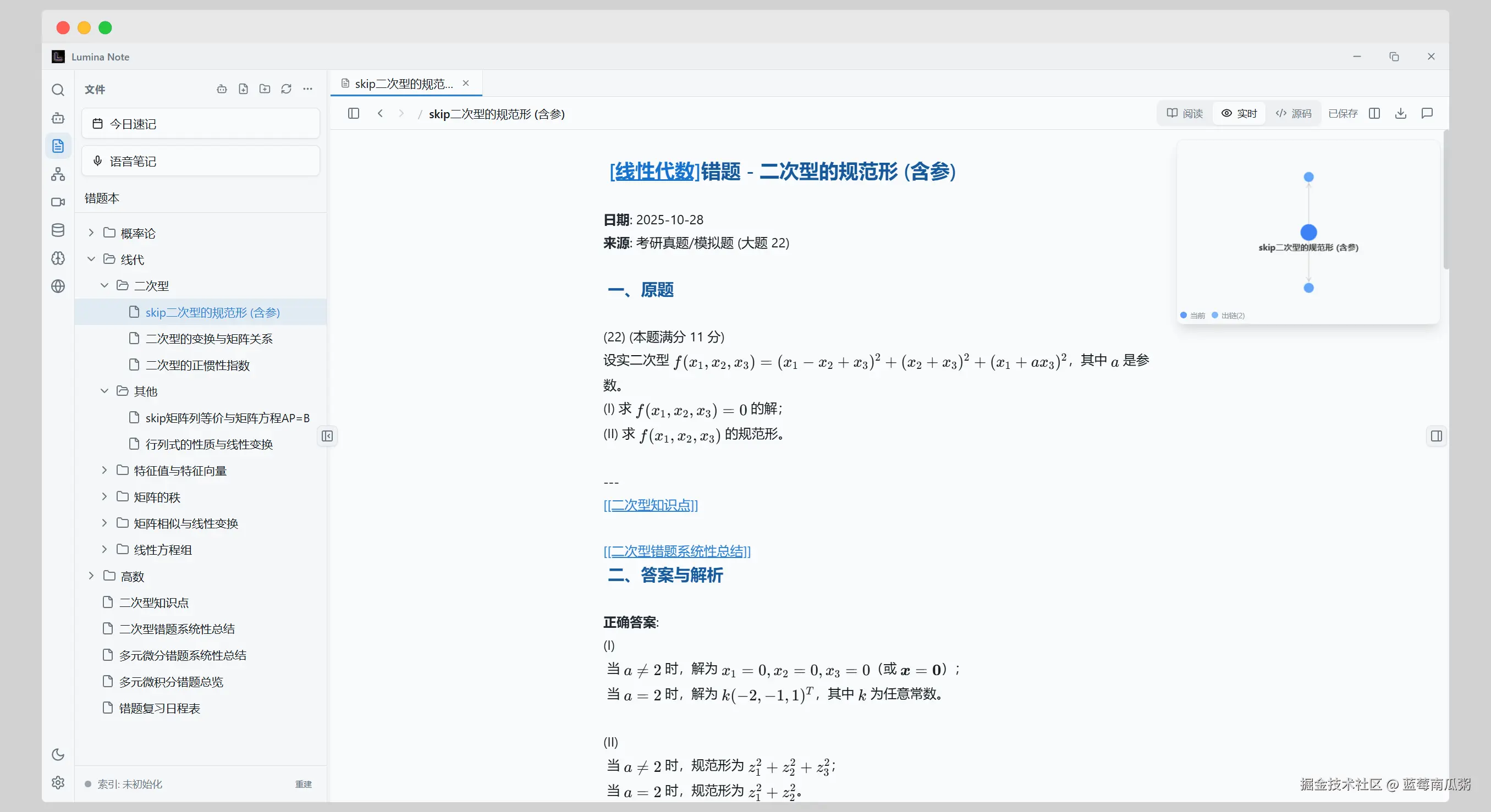Switch to 源码 source mode
Viewport: 1491px width, 812px height.
(x=1294, y=113)
